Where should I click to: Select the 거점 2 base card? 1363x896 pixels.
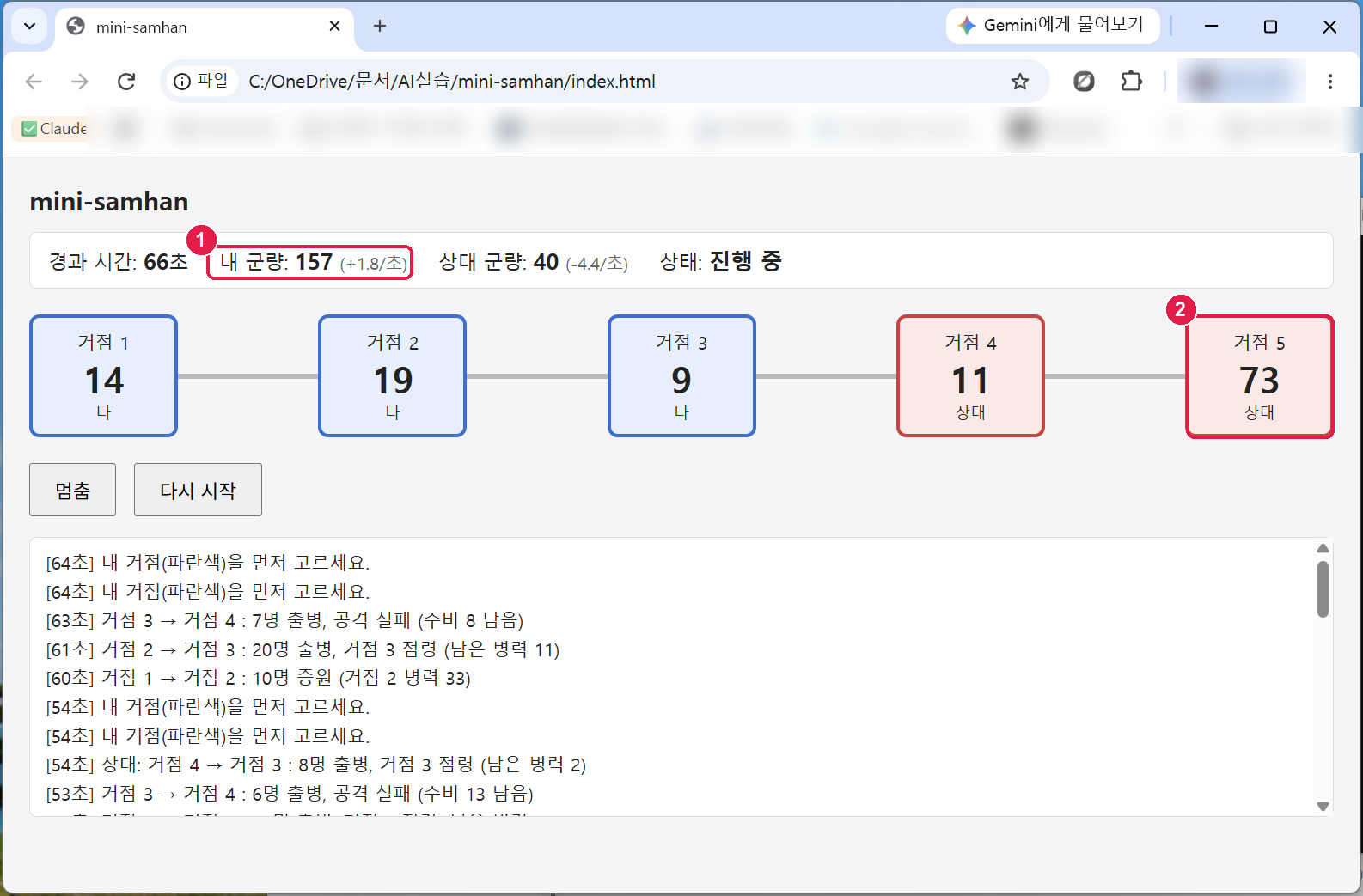click(393, 376)
